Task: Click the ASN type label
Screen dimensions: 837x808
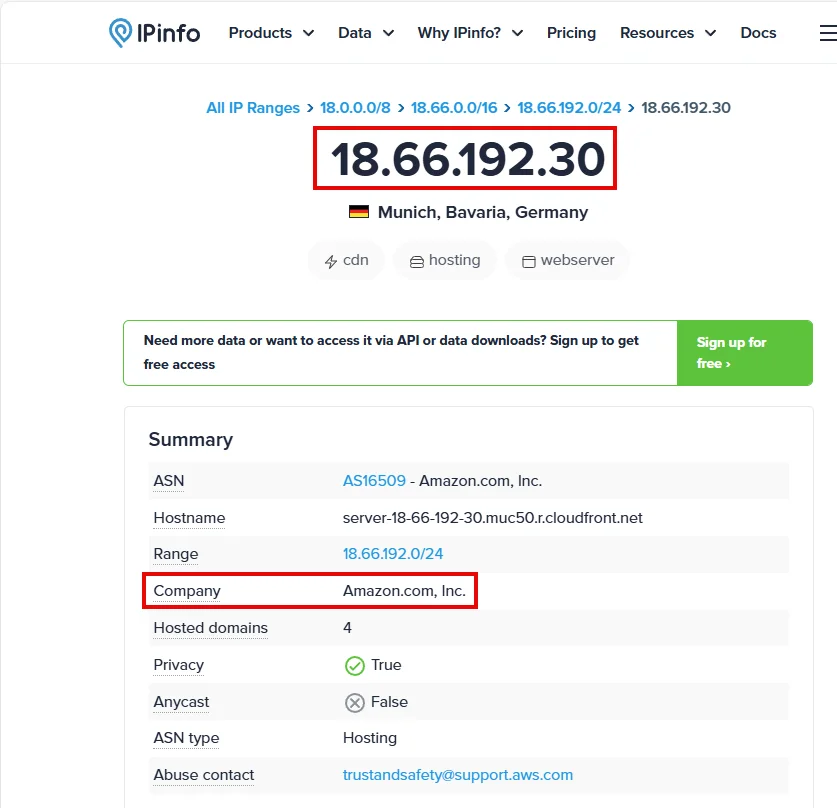Action: 186,738
